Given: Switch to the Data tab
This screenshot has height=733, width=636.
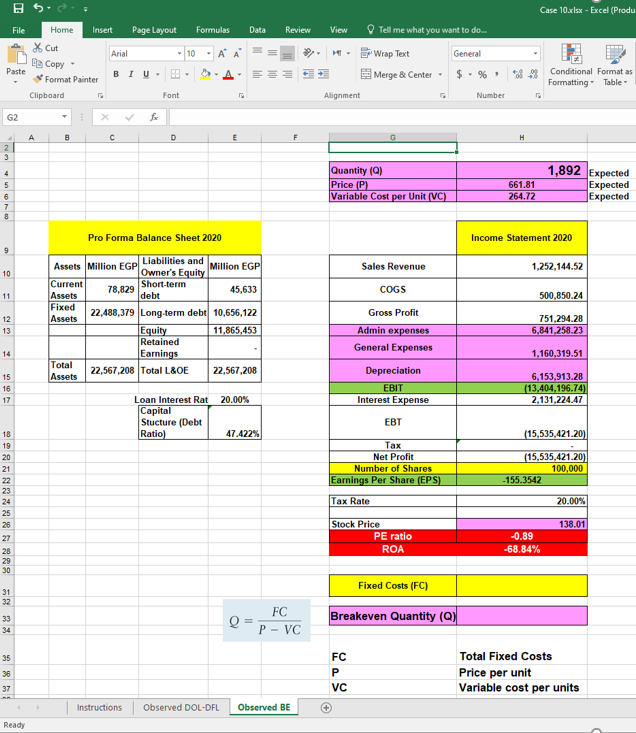Looking at the screenshot, I should (257, 30).
